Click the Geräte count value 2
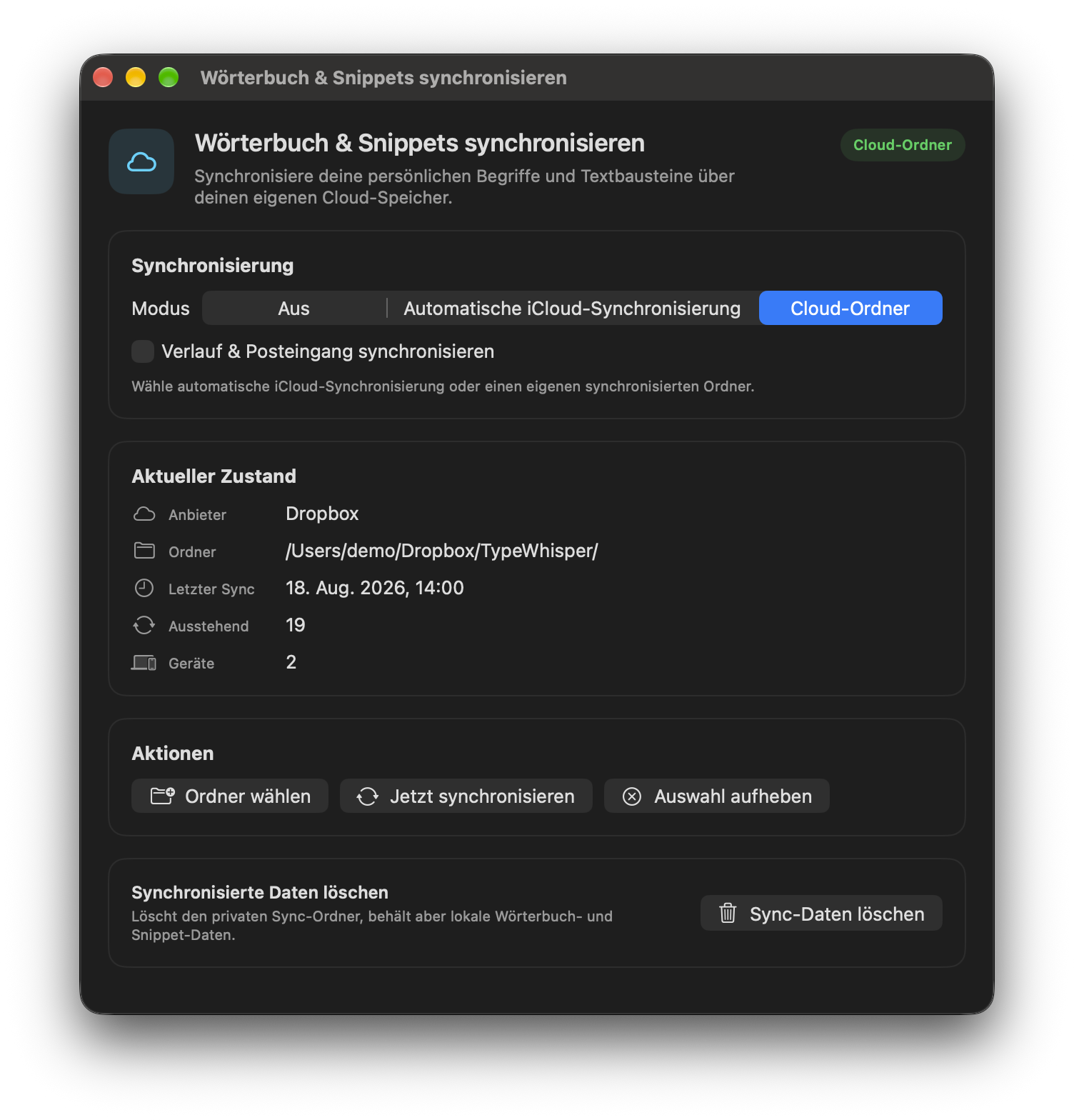 click(x=291, y=662)
